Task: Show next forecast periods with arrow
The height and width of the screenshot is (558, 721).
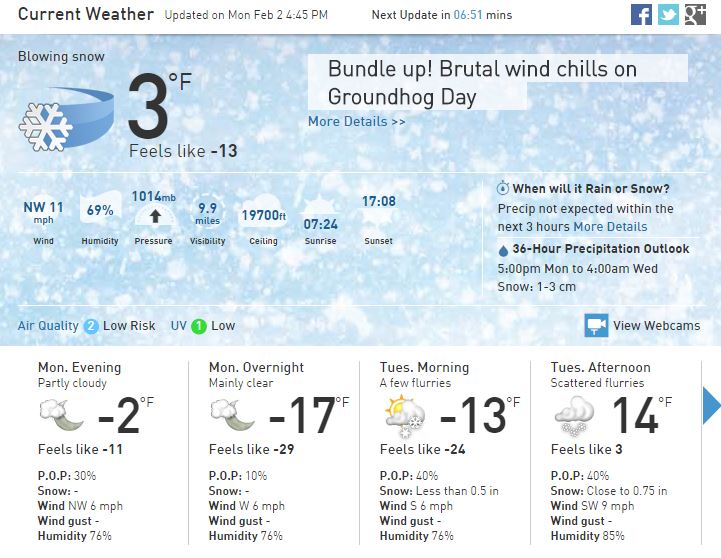Action: [711, 406]
